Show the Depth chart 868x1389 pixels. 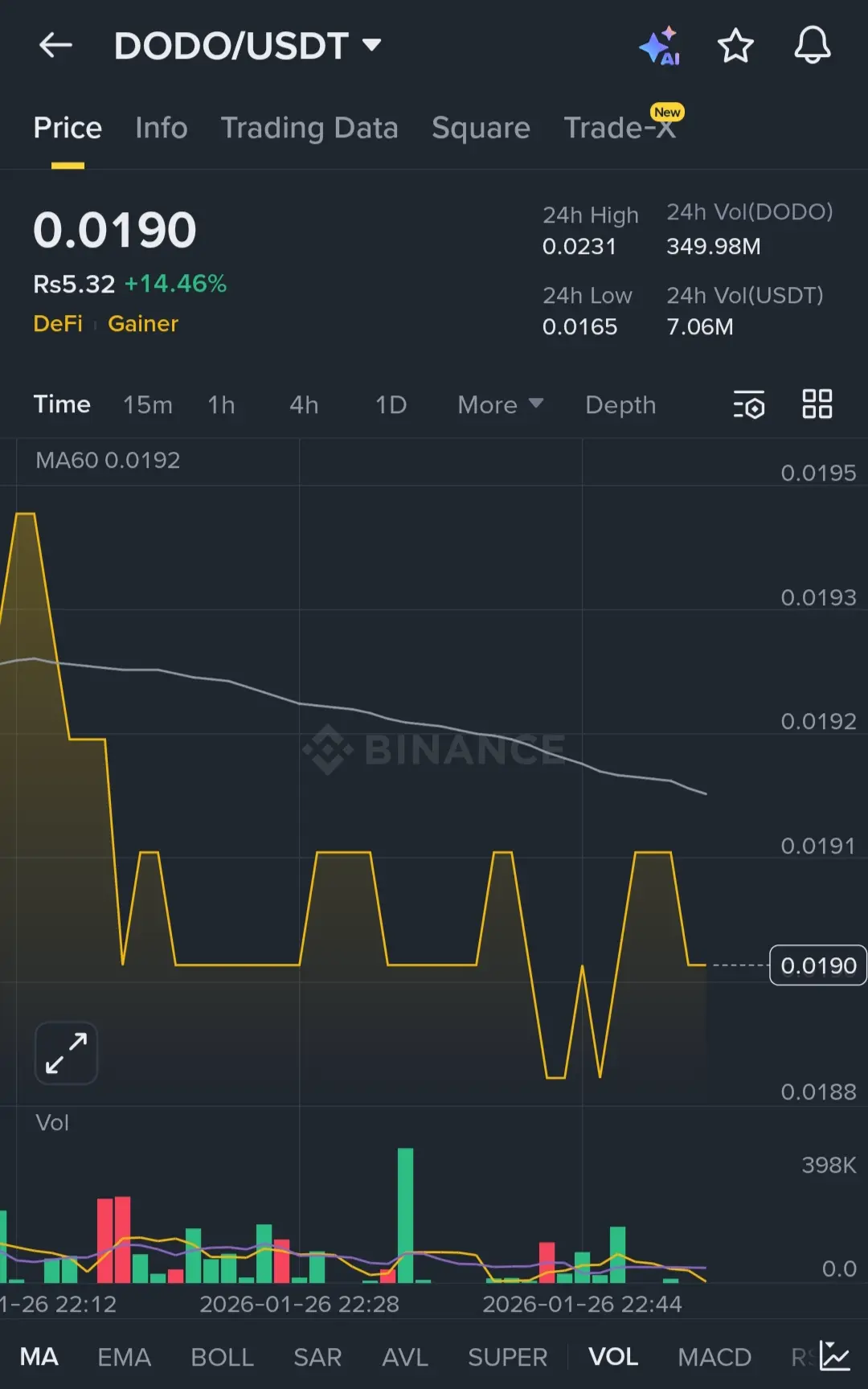pyautogui.click(x=620, y=405)
